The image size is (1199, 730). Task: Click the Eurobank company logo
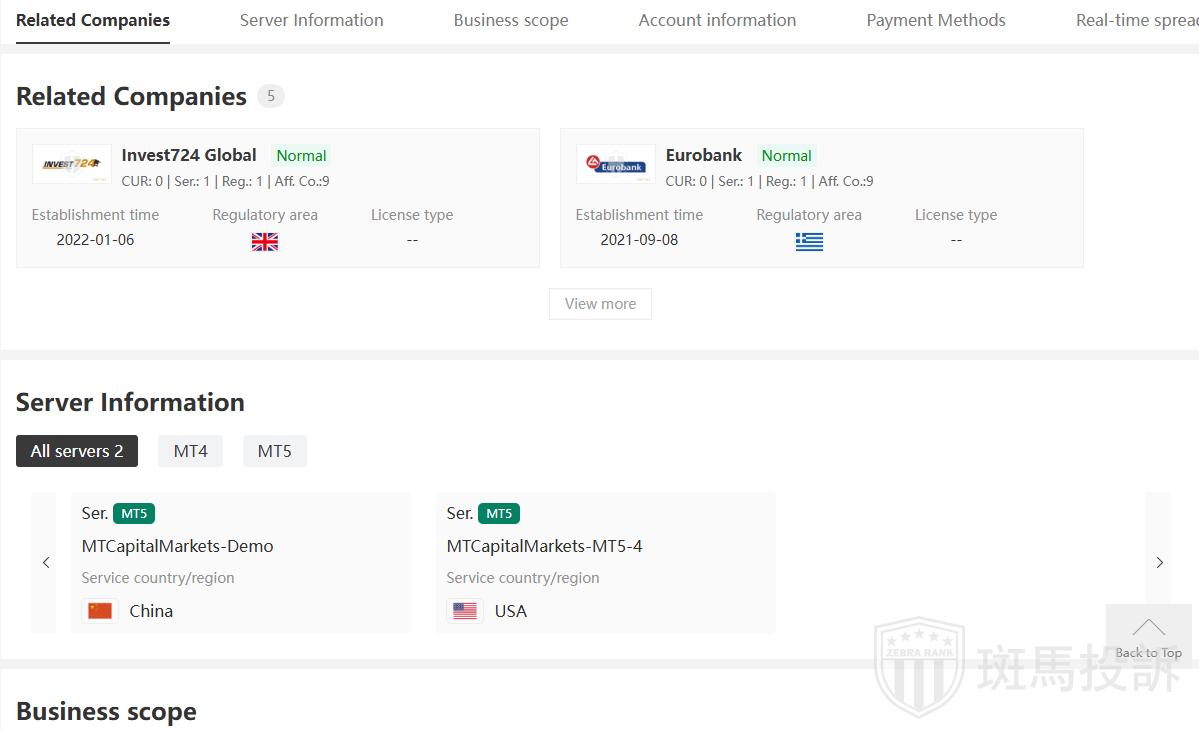click(616, 164)
